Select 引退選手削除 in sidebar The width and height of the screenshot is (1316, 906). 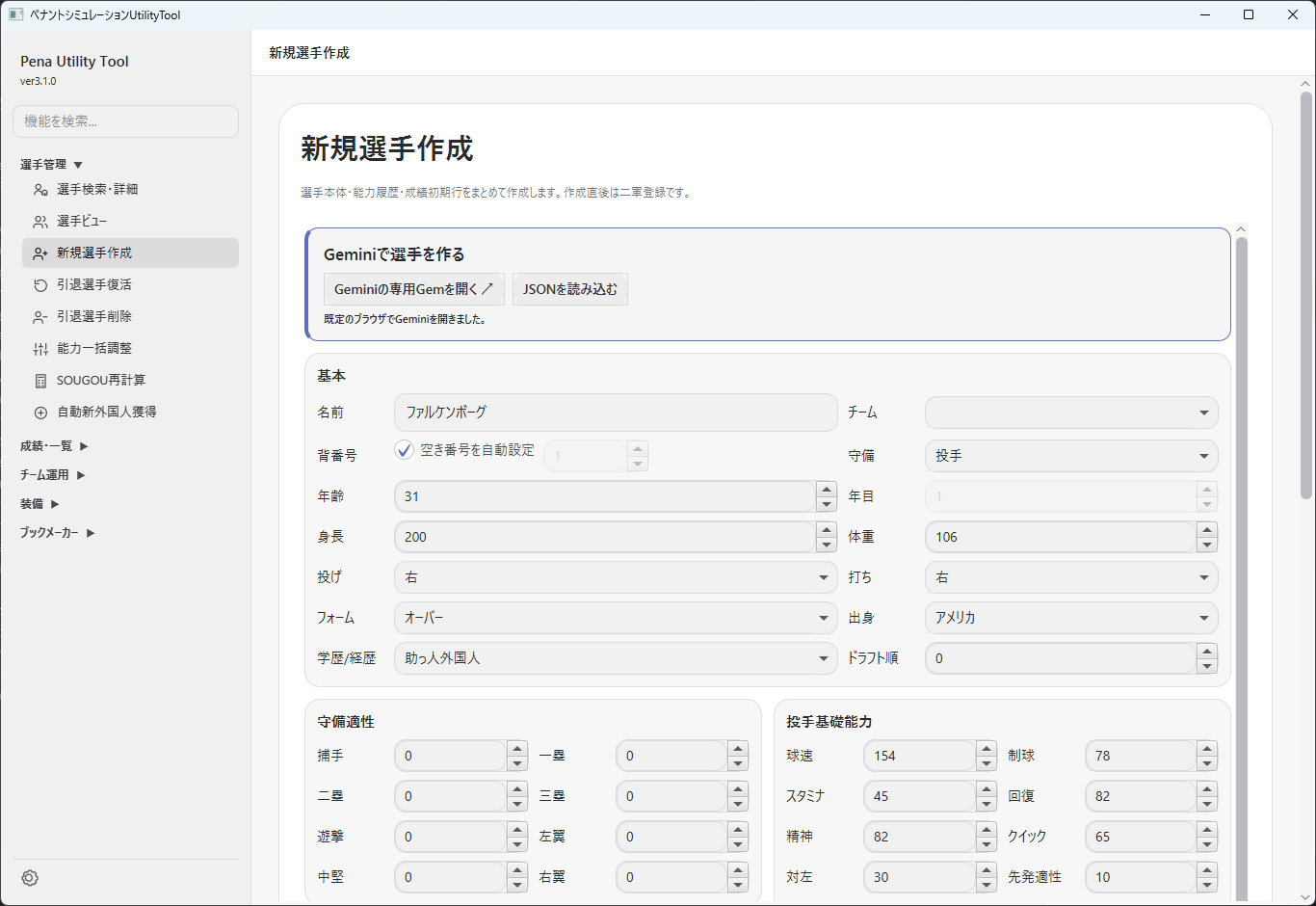(130, 317)
